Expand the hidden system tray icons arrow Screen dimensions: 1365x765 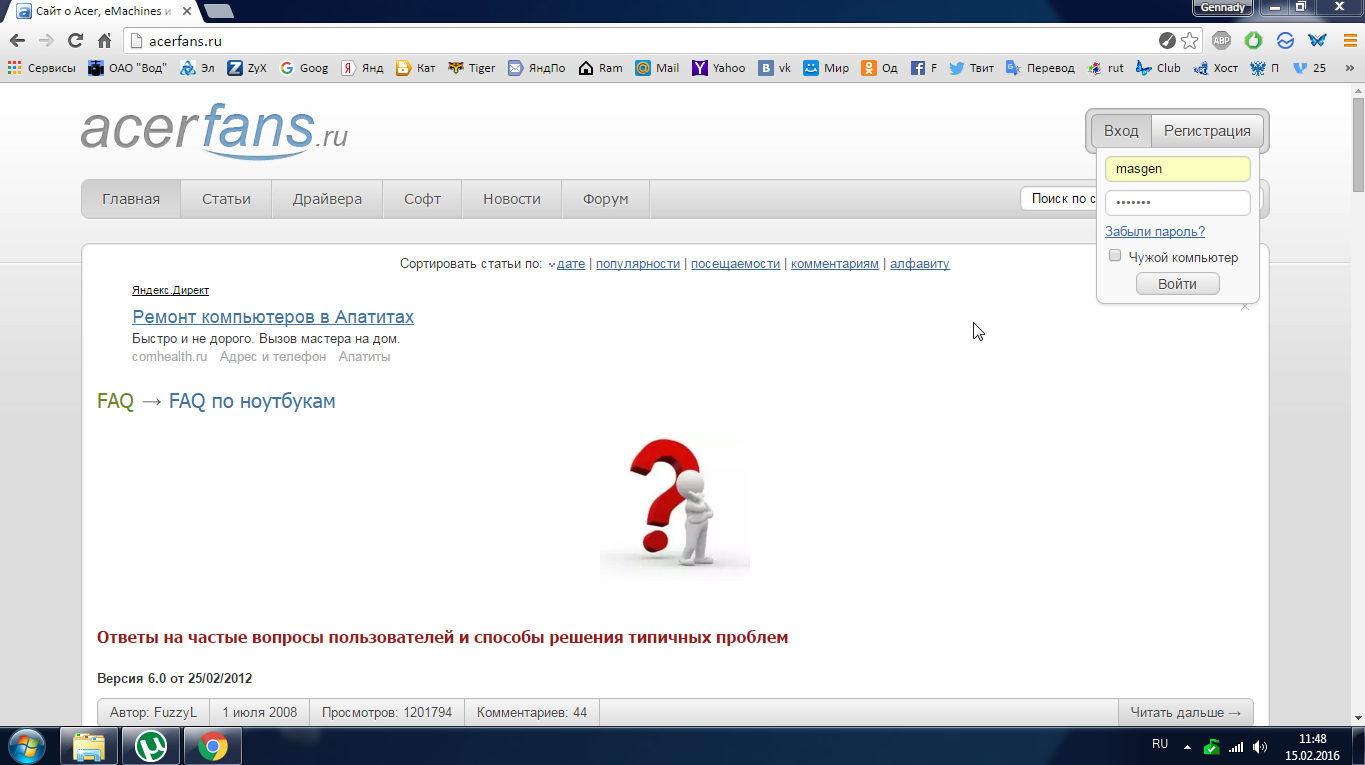tap(1187, 747)
